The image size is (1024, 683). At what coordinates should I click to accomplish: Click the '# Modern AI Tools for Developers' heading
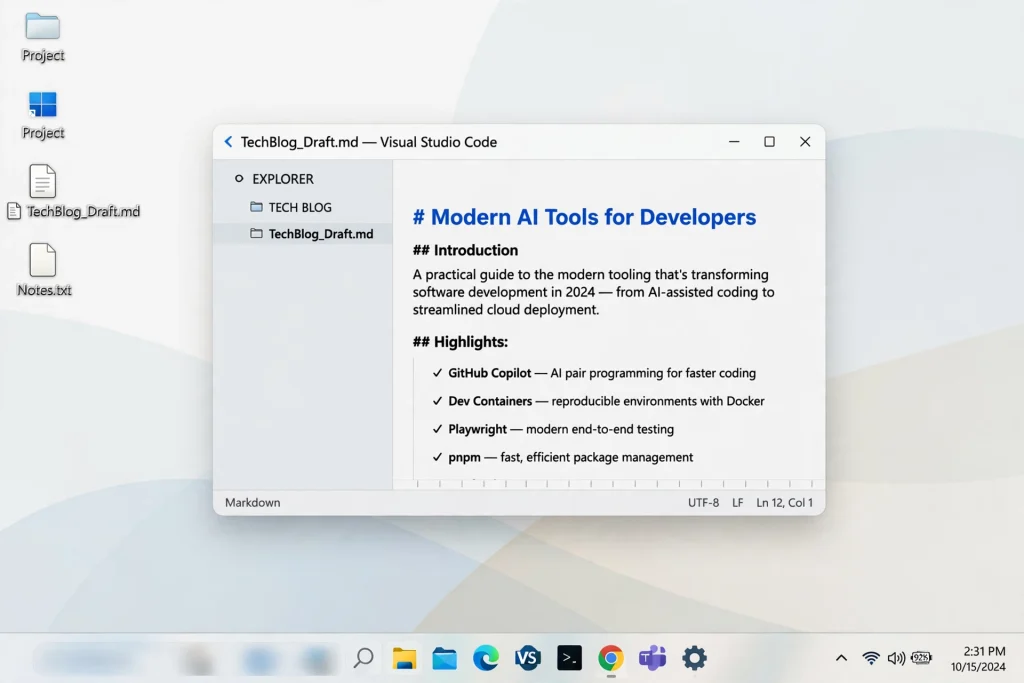click(584, 217)
